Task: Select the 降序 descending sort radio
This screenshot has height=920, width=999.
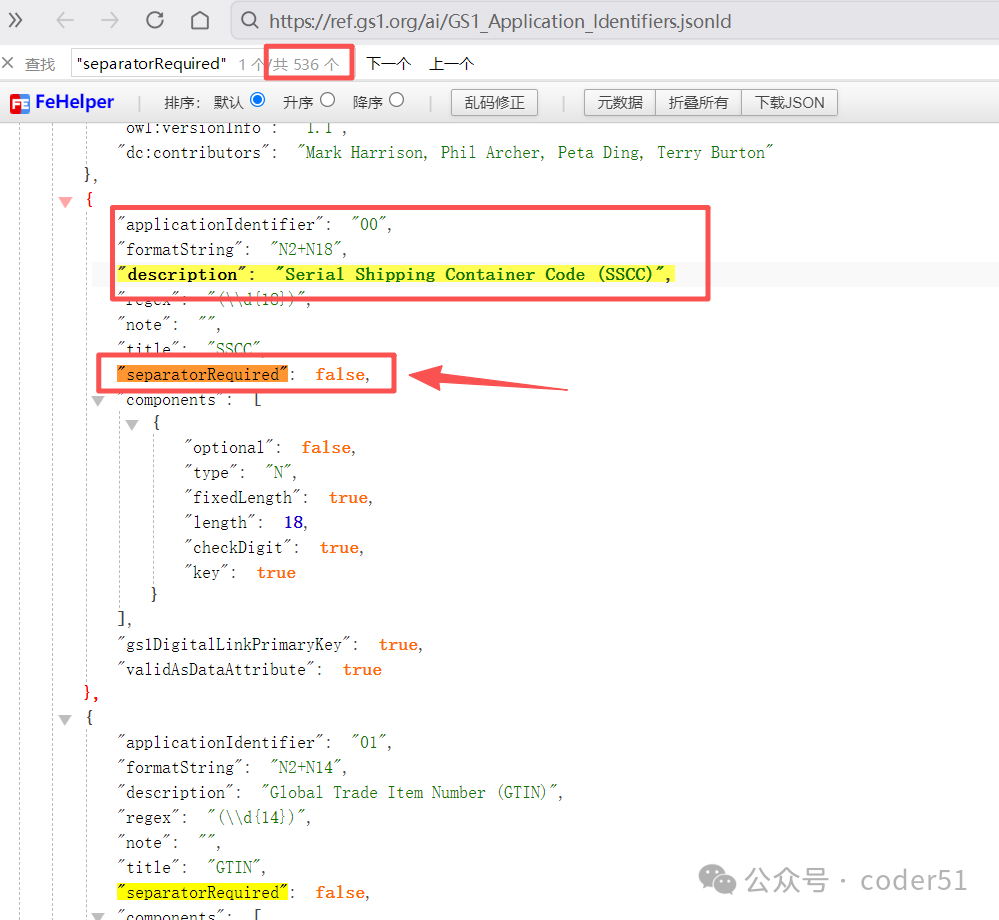Action: point(396,100)
